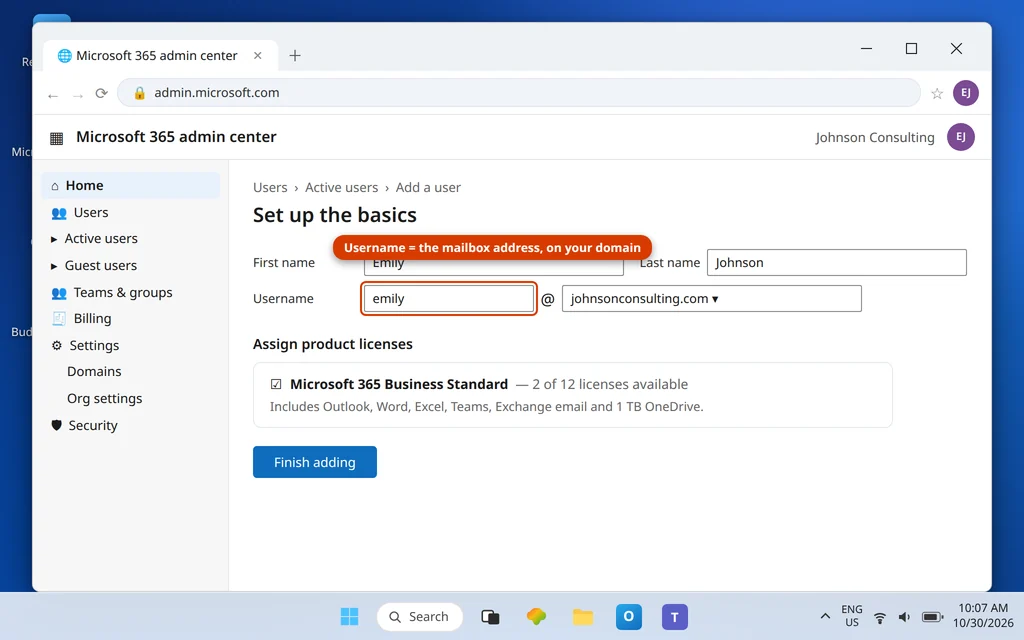Bookmark this page with star icon
This screenshot has height=640, width=1024.
937,93
